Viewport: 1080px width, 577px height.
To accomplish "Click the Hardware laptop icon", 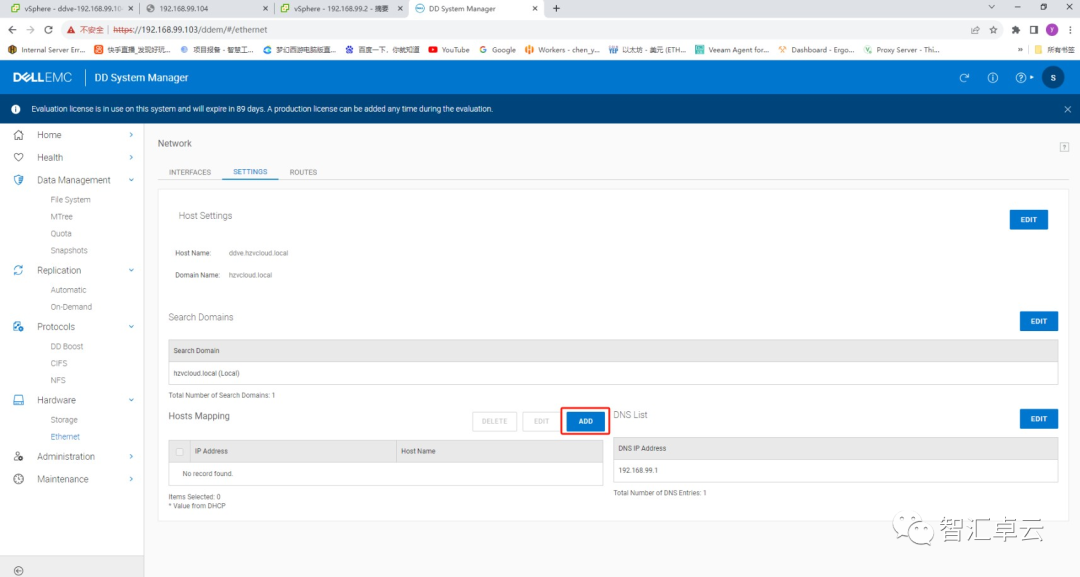I will tap(19, 400).
